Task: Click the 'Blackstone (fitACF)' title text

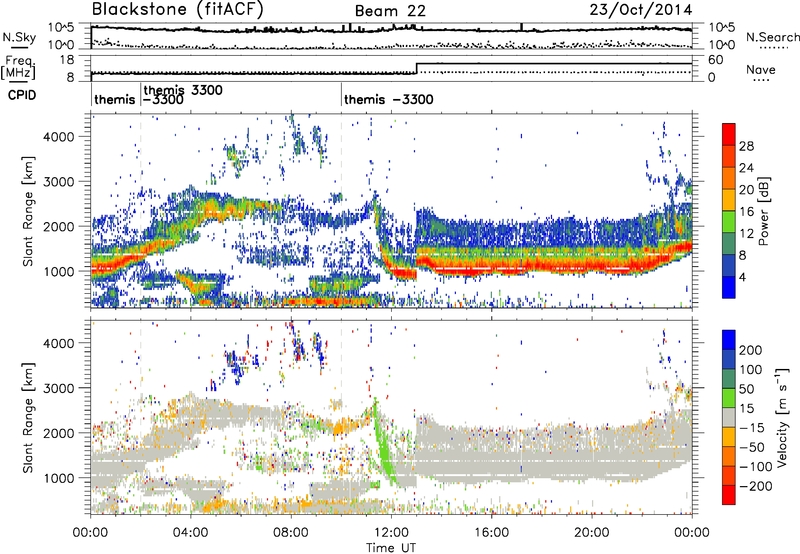Action: click(178, 9)
